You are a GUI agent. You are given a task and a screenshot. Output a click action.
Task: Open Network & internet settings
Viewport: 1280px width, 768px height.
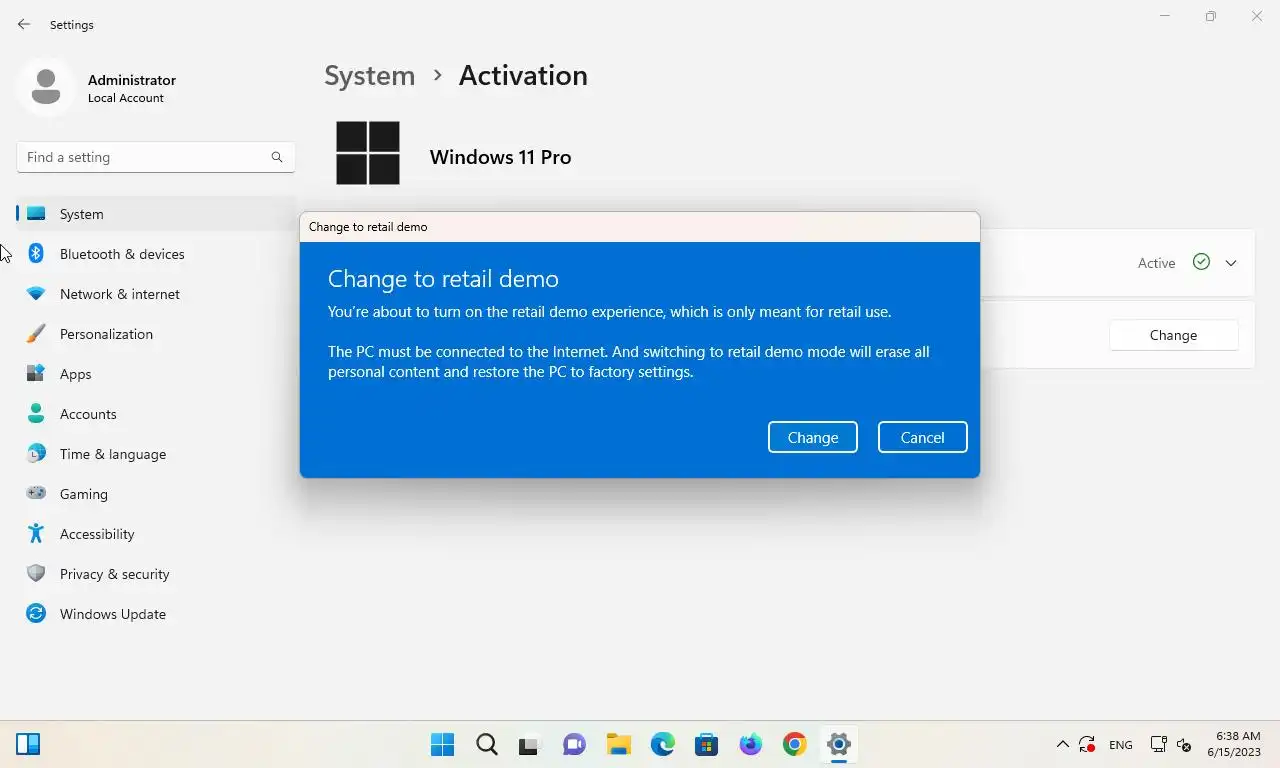click(x=155, y=294)
